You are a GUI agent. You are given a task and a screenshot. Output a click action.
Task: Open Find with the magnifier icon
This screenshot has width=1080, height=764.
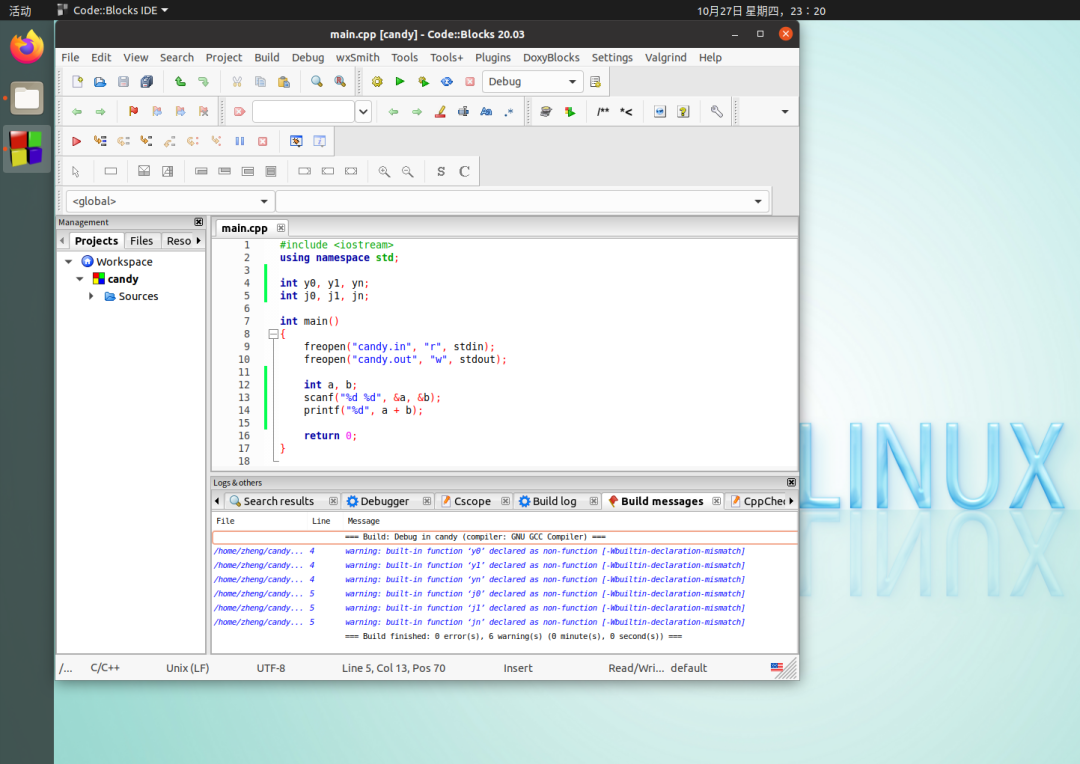click(316, 81)
